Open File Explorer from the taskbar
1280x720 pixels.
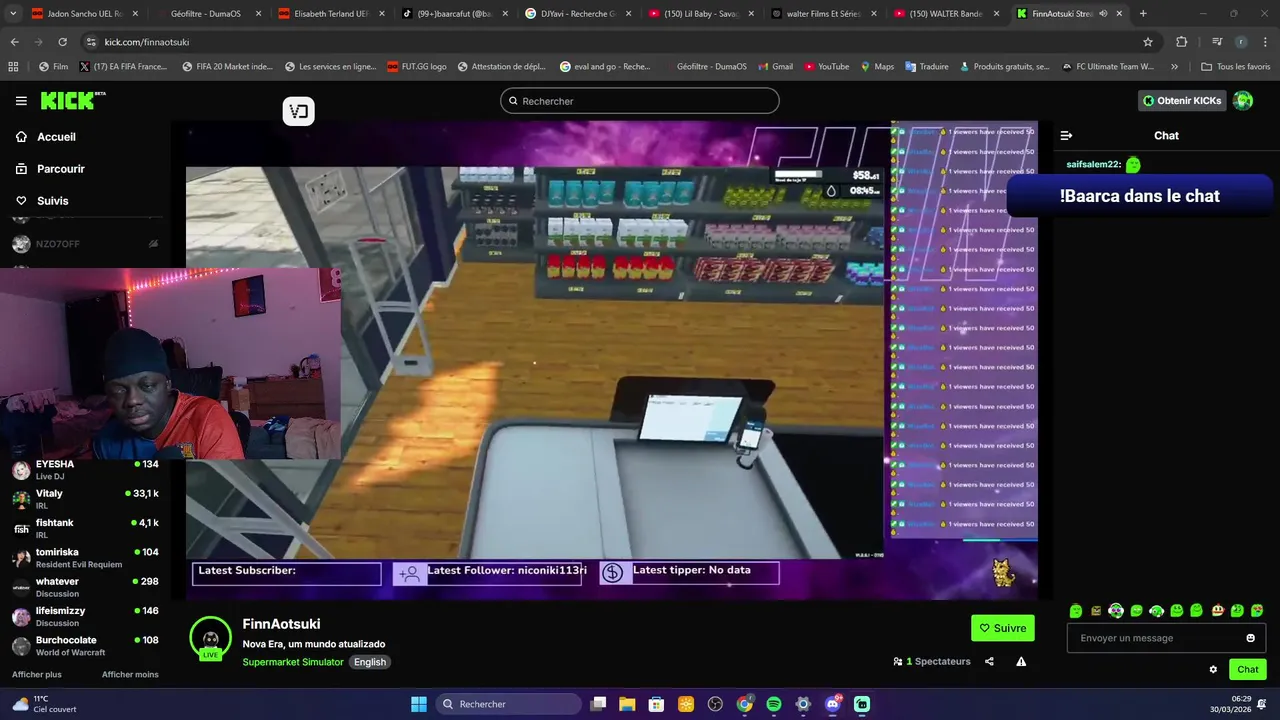click(x=627, y=704)
